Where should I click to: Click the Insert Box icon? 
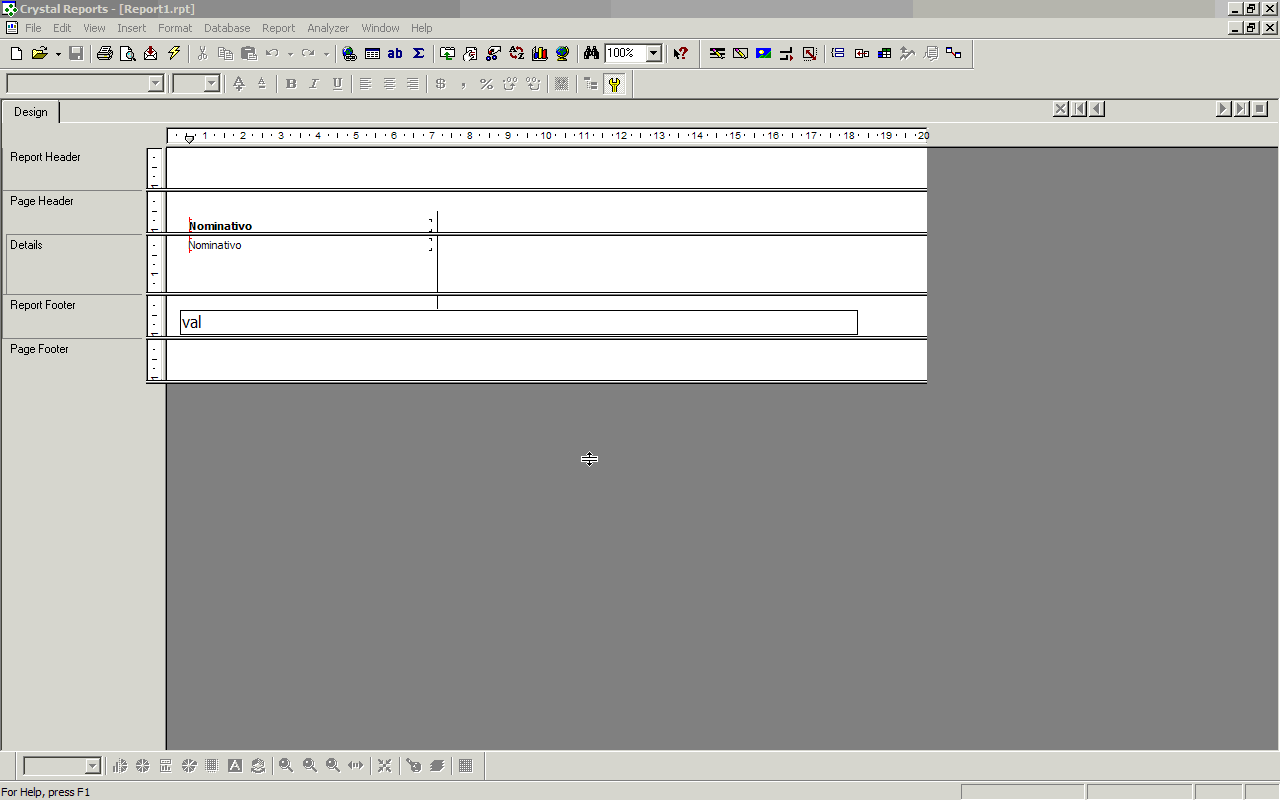click(741, 53)
